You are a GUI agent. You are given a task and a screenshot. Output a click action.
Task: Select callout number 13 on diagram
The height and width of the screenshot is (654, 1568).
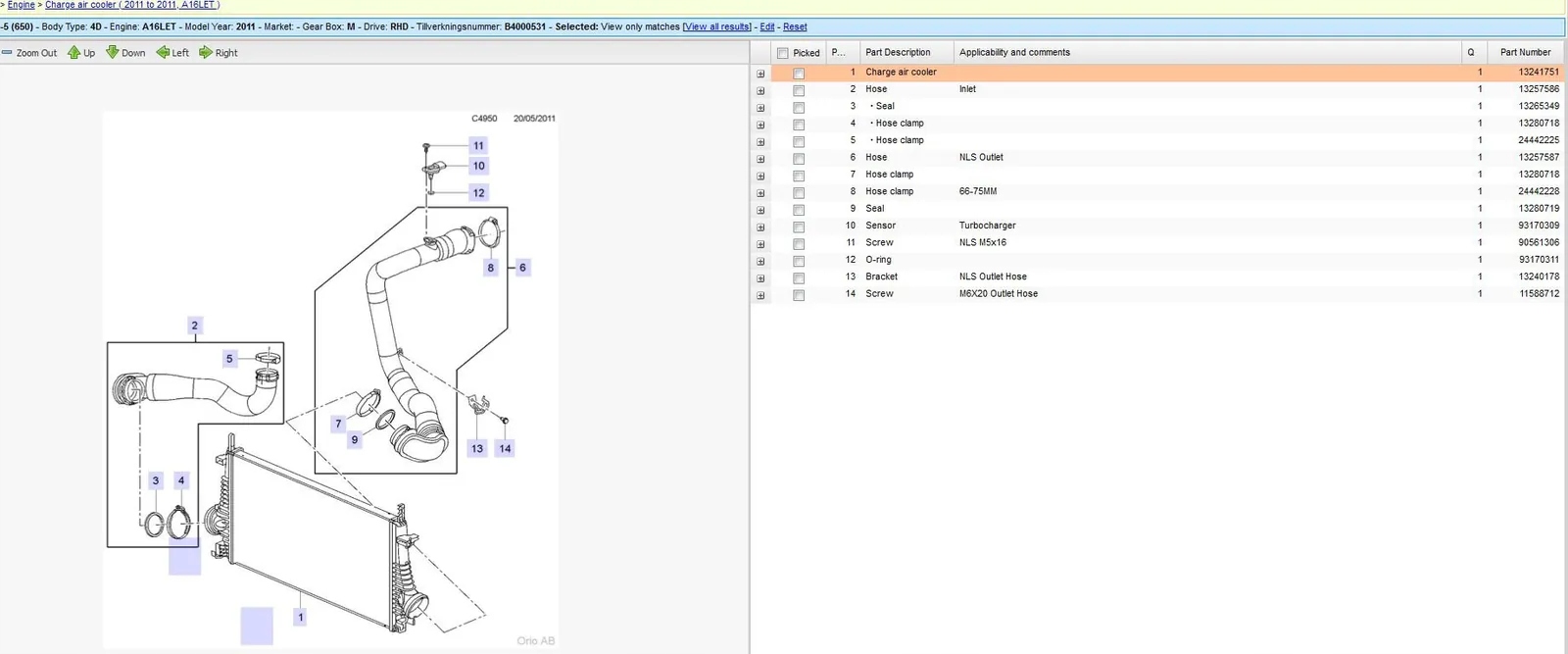click(x=477, y=448)
